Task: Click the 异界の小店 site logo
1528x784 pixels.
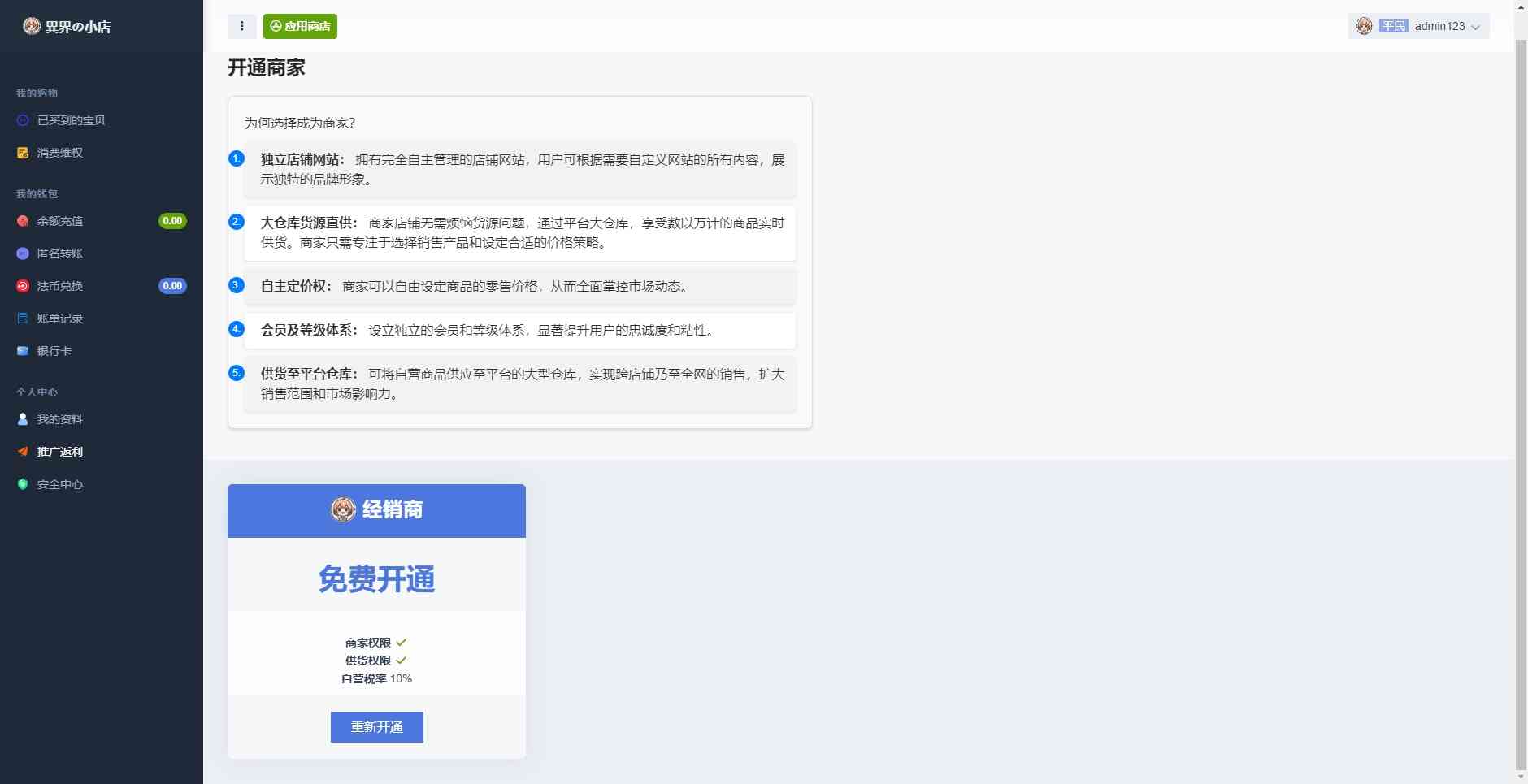Action: click(x=67, y=26)
